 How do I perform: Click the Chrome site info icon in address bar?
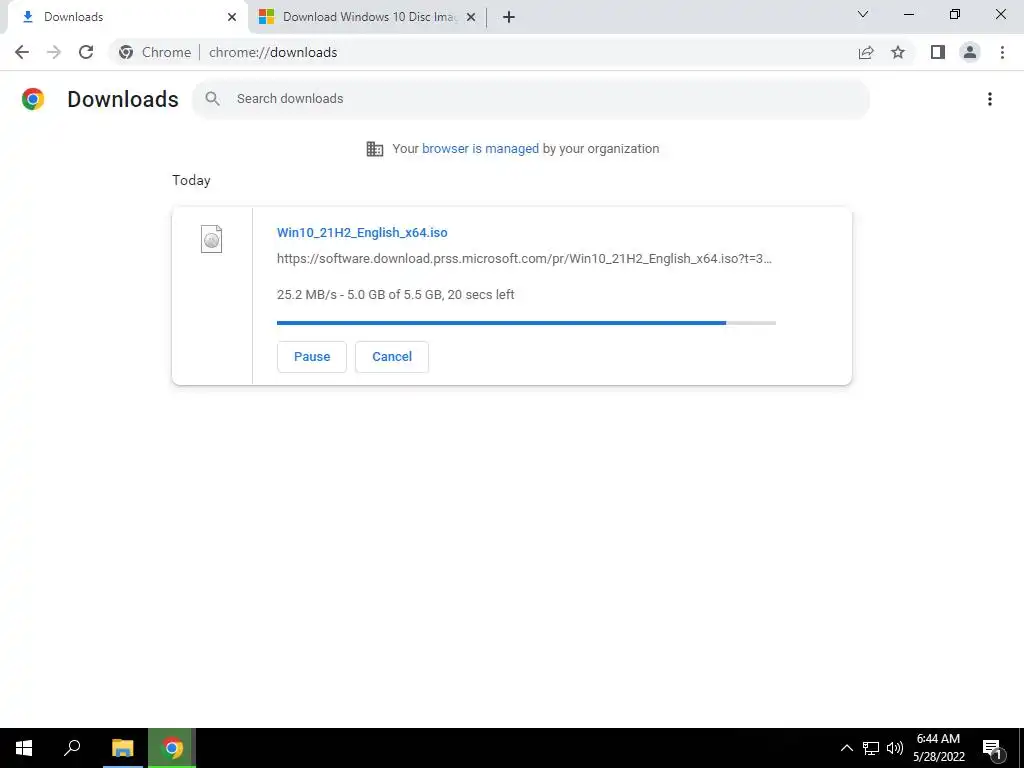[x=126, y=52]
